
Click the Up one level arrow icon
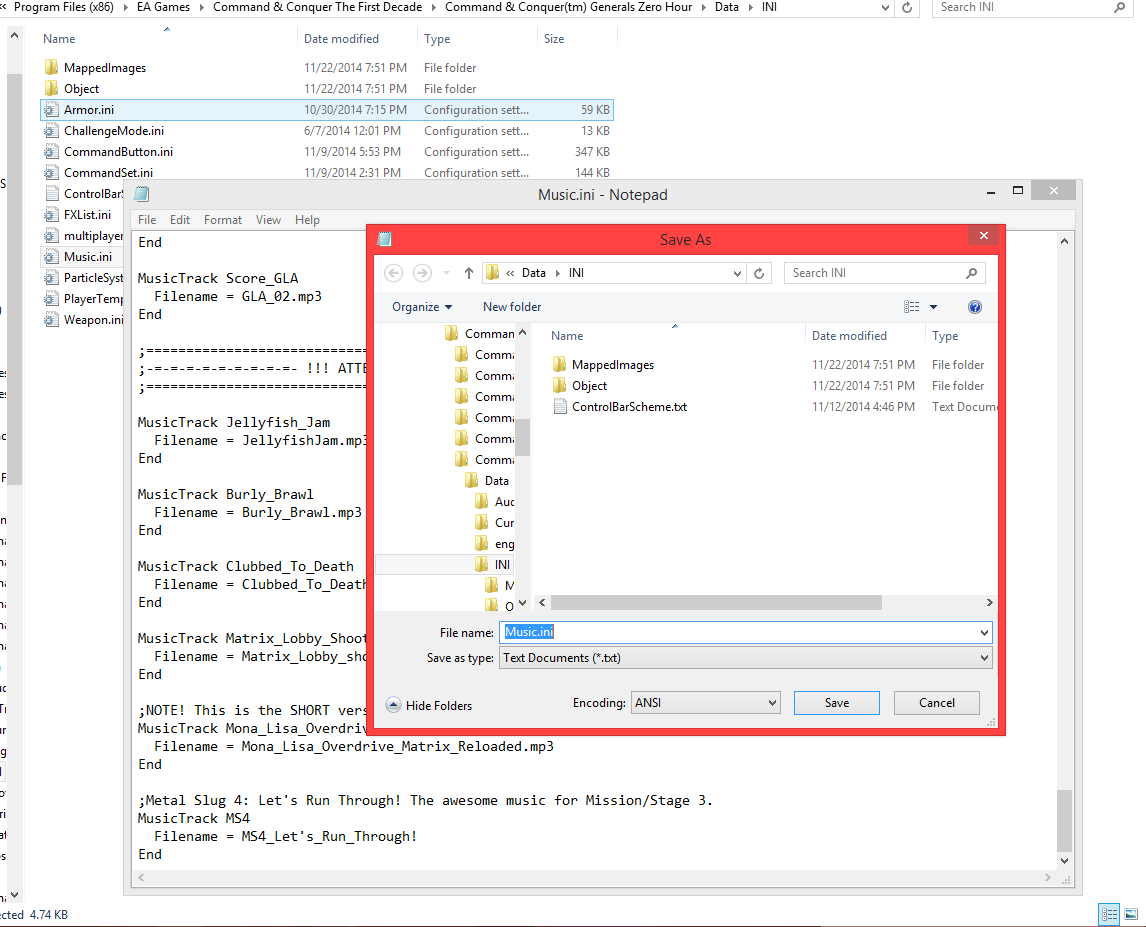pos(468,273)
